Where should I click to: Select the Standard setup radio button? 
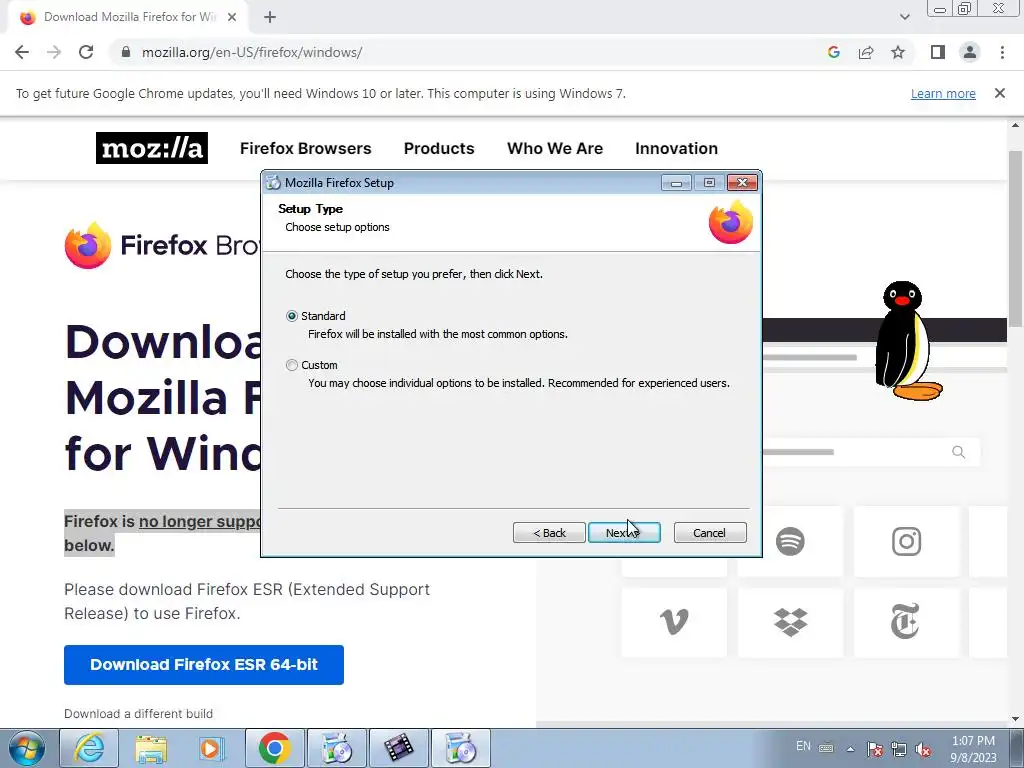292,316
